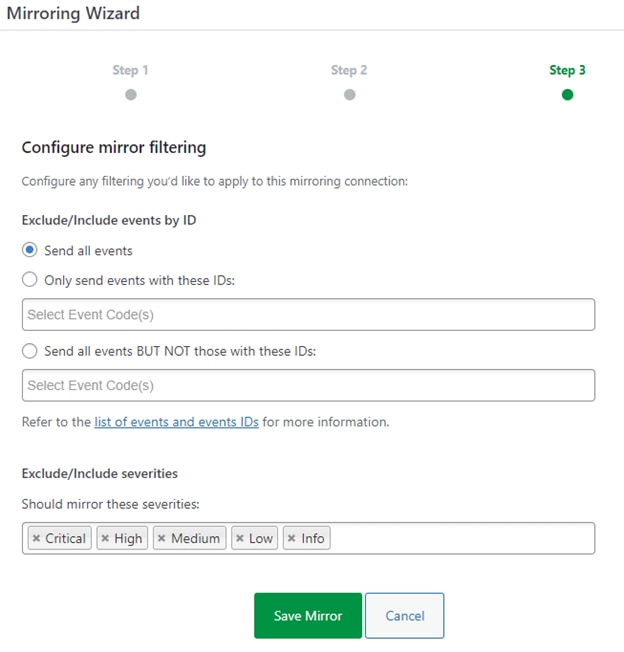Screen dimensions: 624x652
Task: Click the Step 1 progress dot
Action: point(131,95)
